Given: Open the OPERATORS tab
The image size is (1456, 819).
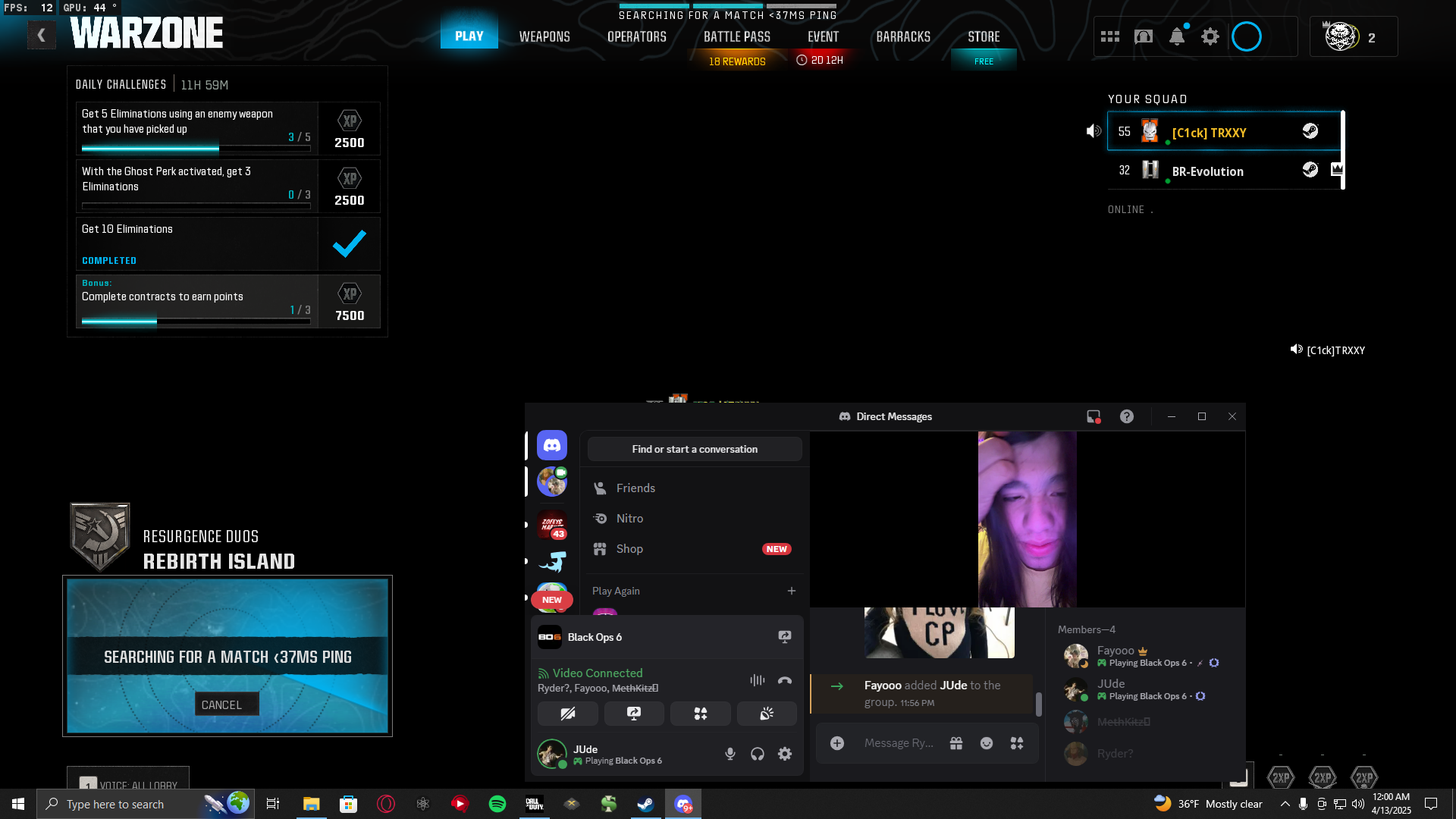Looking at the screenshot, I should (x=637, y=36).
